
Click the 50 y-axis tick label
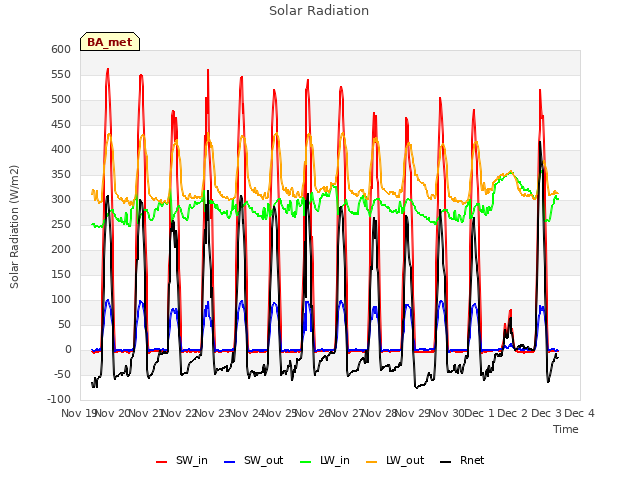[64, 324]
